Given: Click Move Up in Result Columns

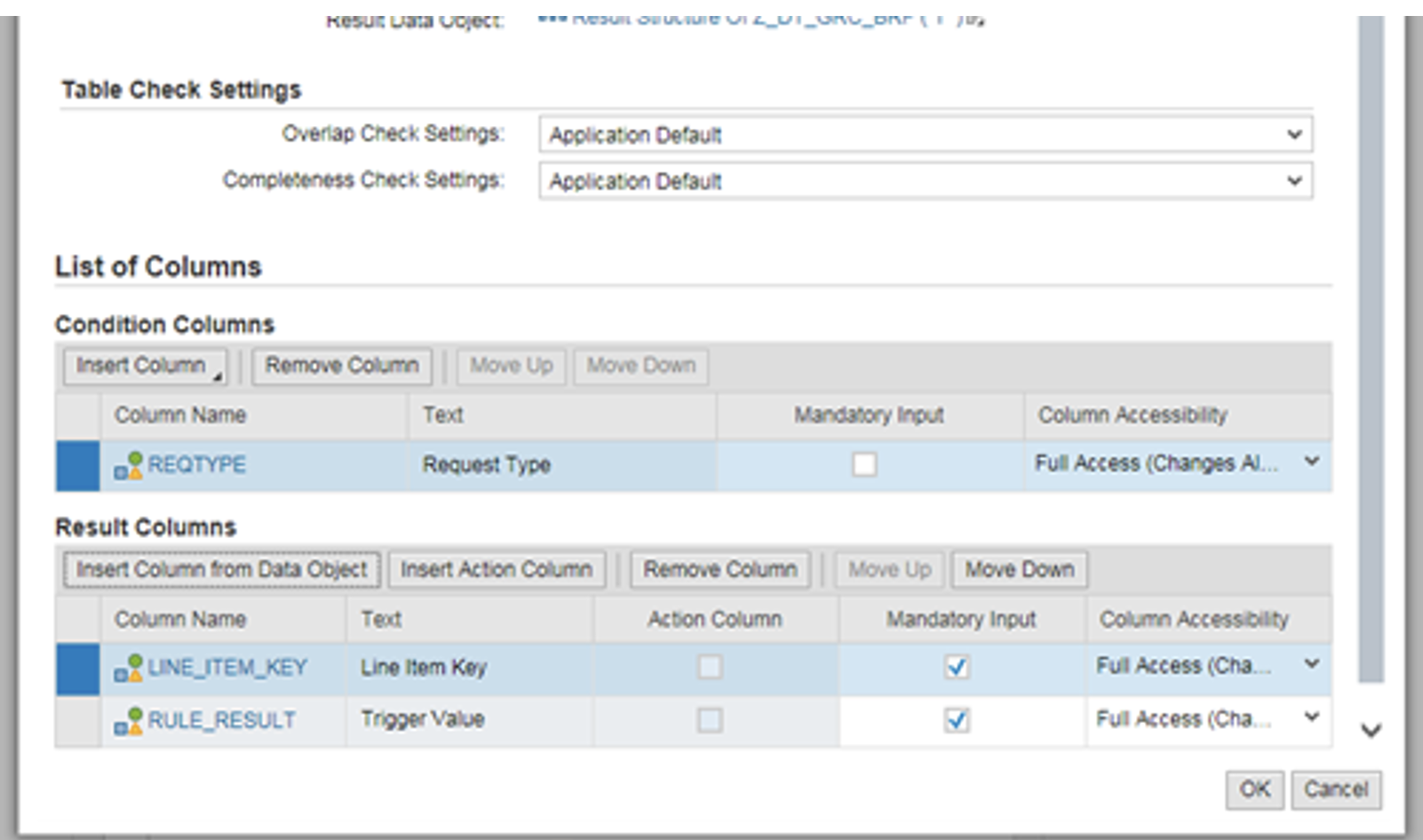Looking at the screenshot, I should pyautogui.click(x=890, y=570).
